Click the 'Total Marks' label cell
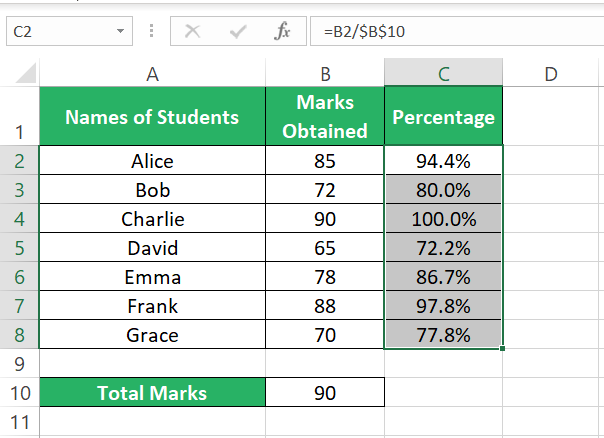Viewport: 604px width, 438px height. pyautogui.click(x=153, y=392)
